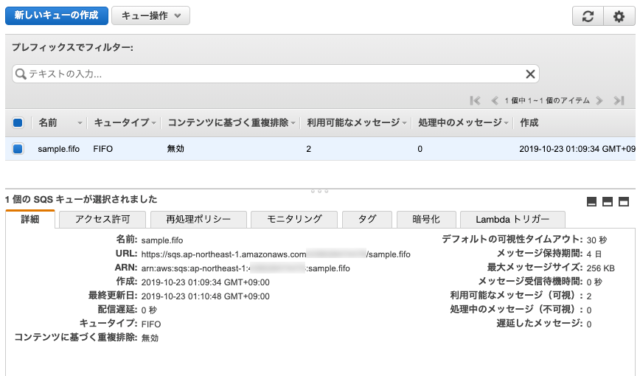This screenshot has width=640, height=376.
Task: Switch to the タグ tab
Action: 367,219
